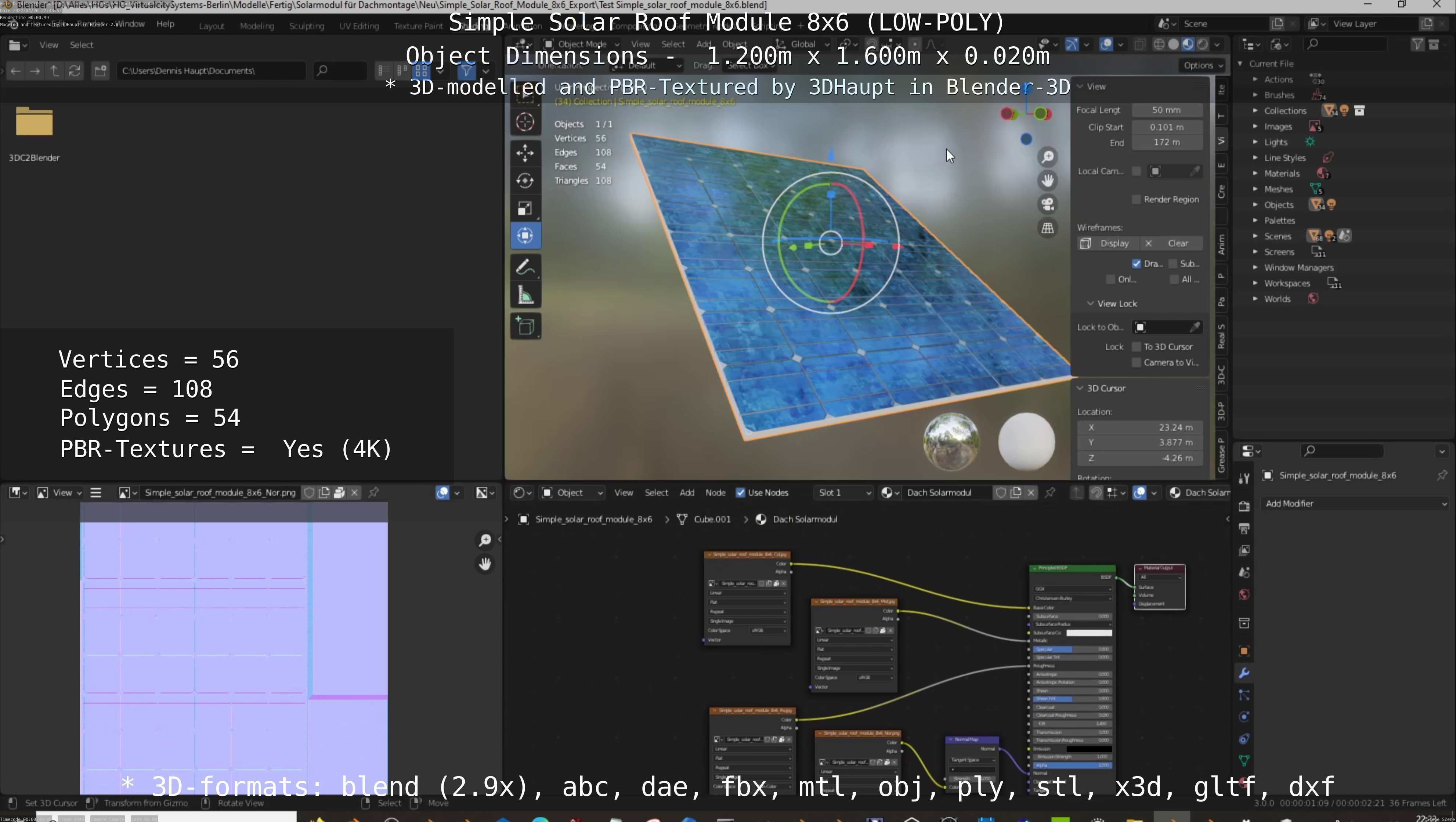Switch viewport to perspective/orthographic grid icon

1047,228
